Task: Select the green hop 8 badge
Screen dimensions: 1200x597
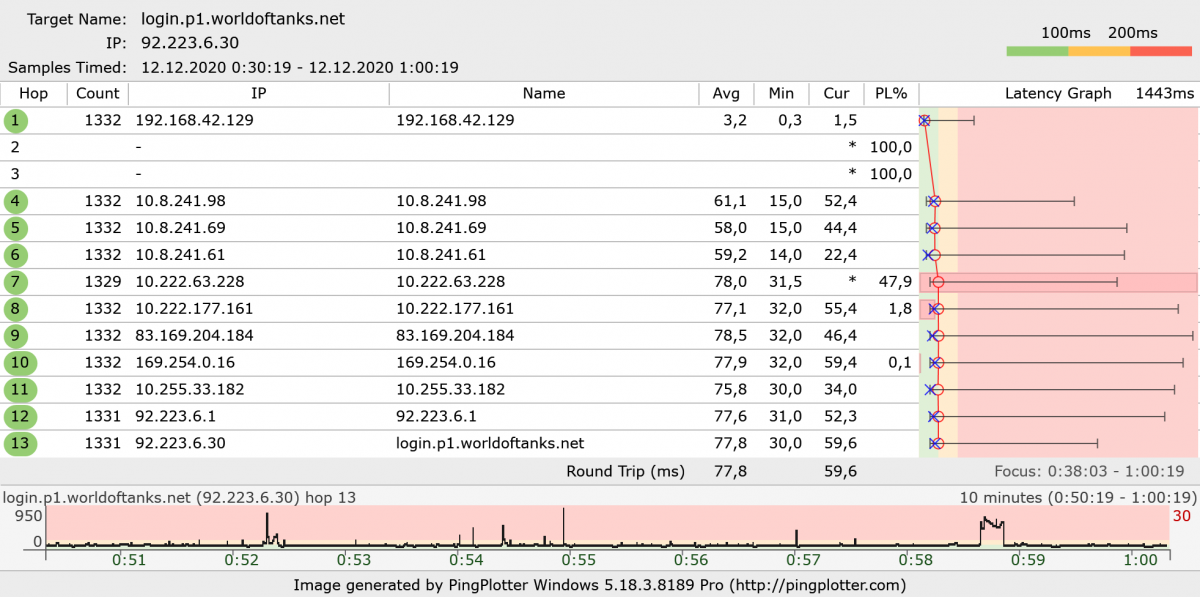Action: tap(17, 309)
